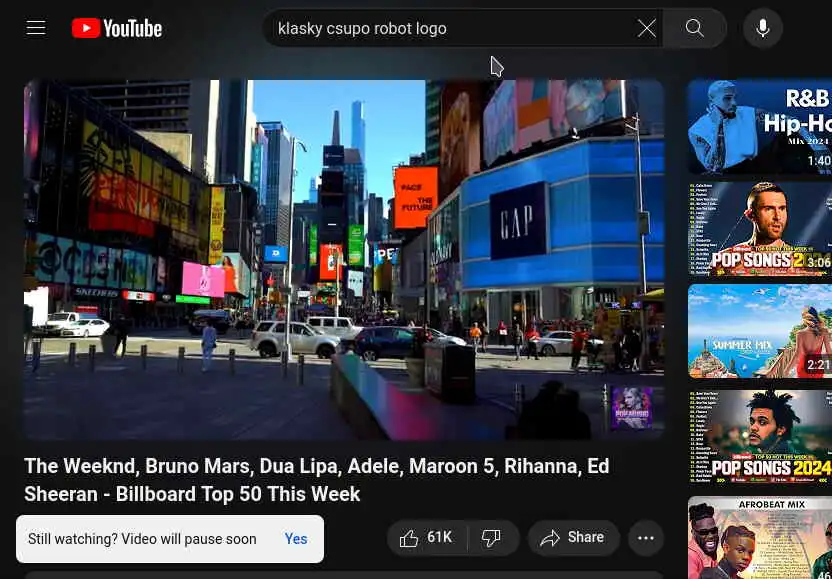
Task: Open the hamburger guide menu
Action: 36,28
